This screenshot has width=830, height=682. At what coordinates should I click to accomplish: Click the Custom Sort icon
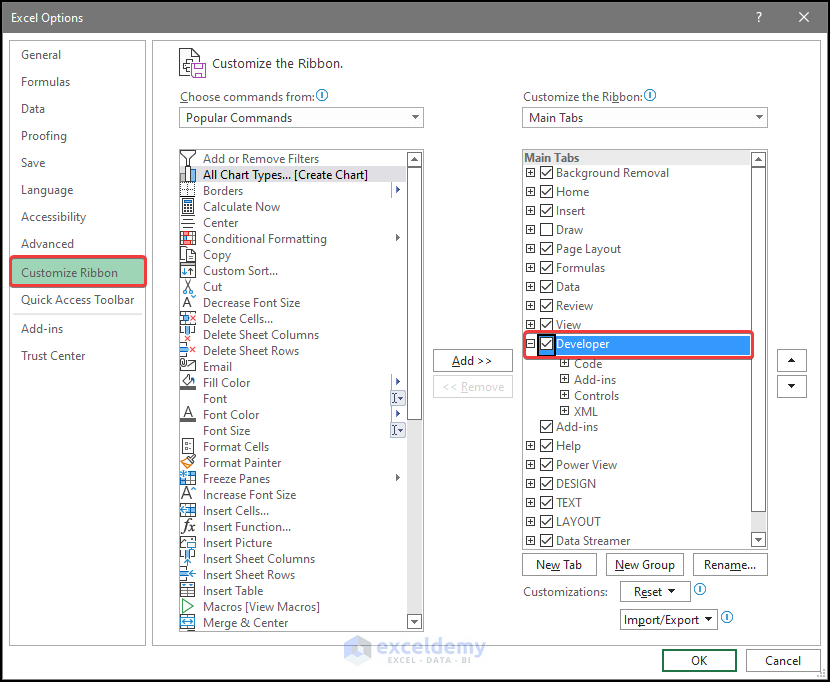click(188, 271)
